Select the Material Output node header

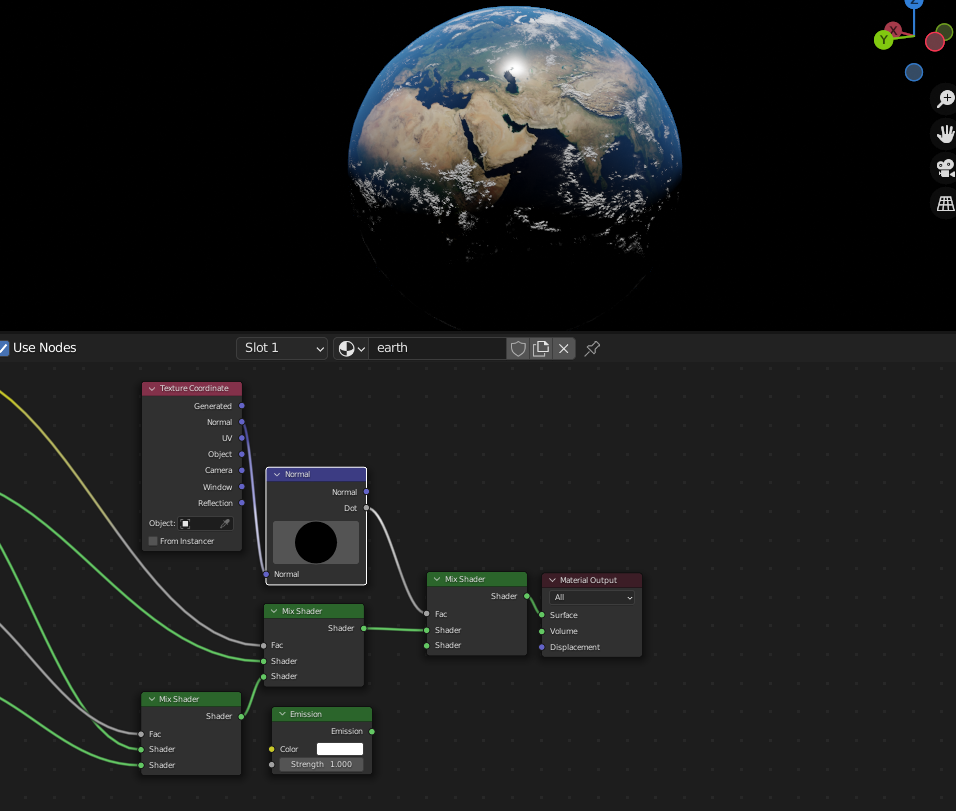point(591,580)
